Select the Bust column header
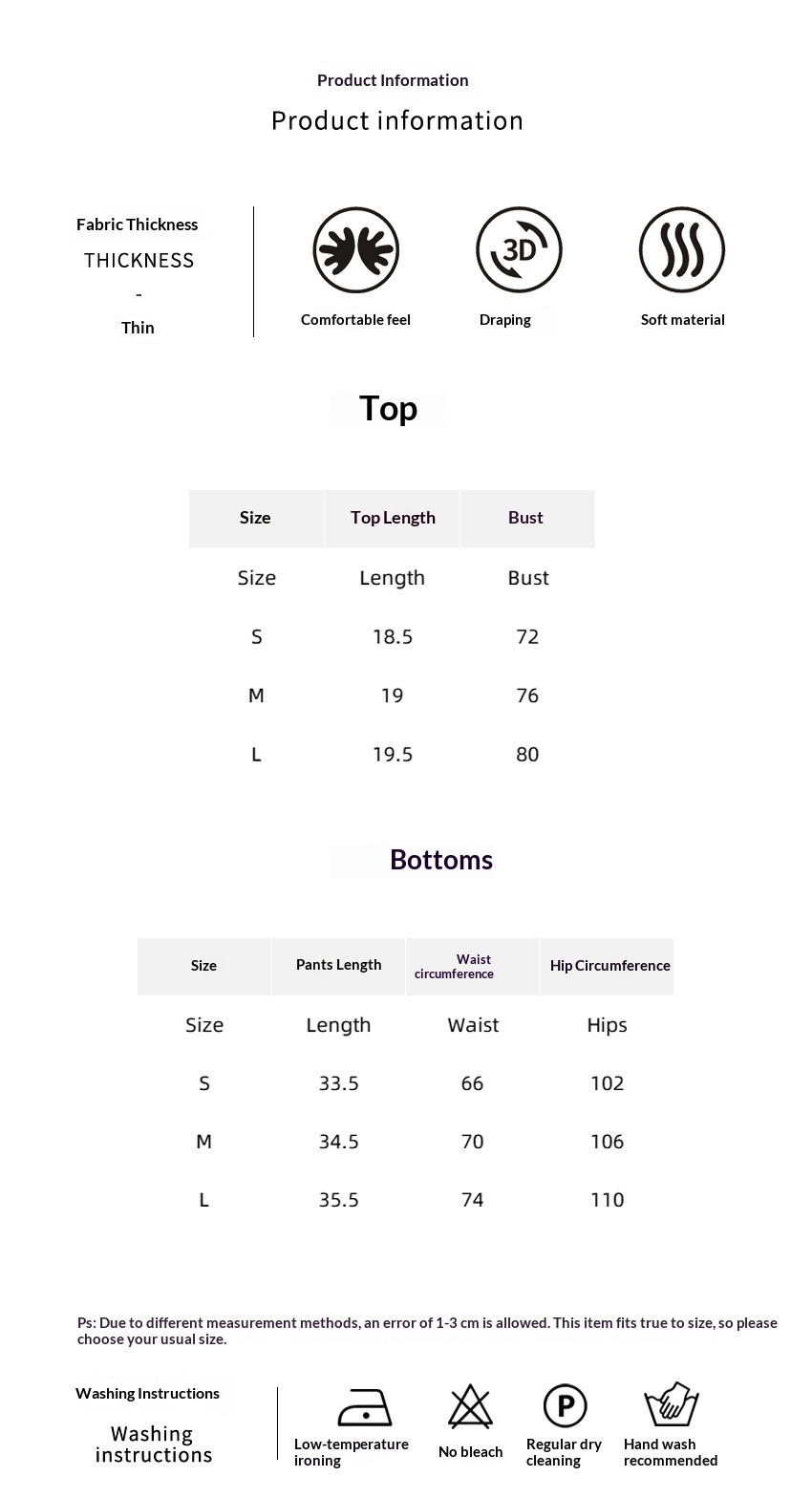The height and width of the screenshot is (1498, 812). pyautogui.click(x=525, y=518)
